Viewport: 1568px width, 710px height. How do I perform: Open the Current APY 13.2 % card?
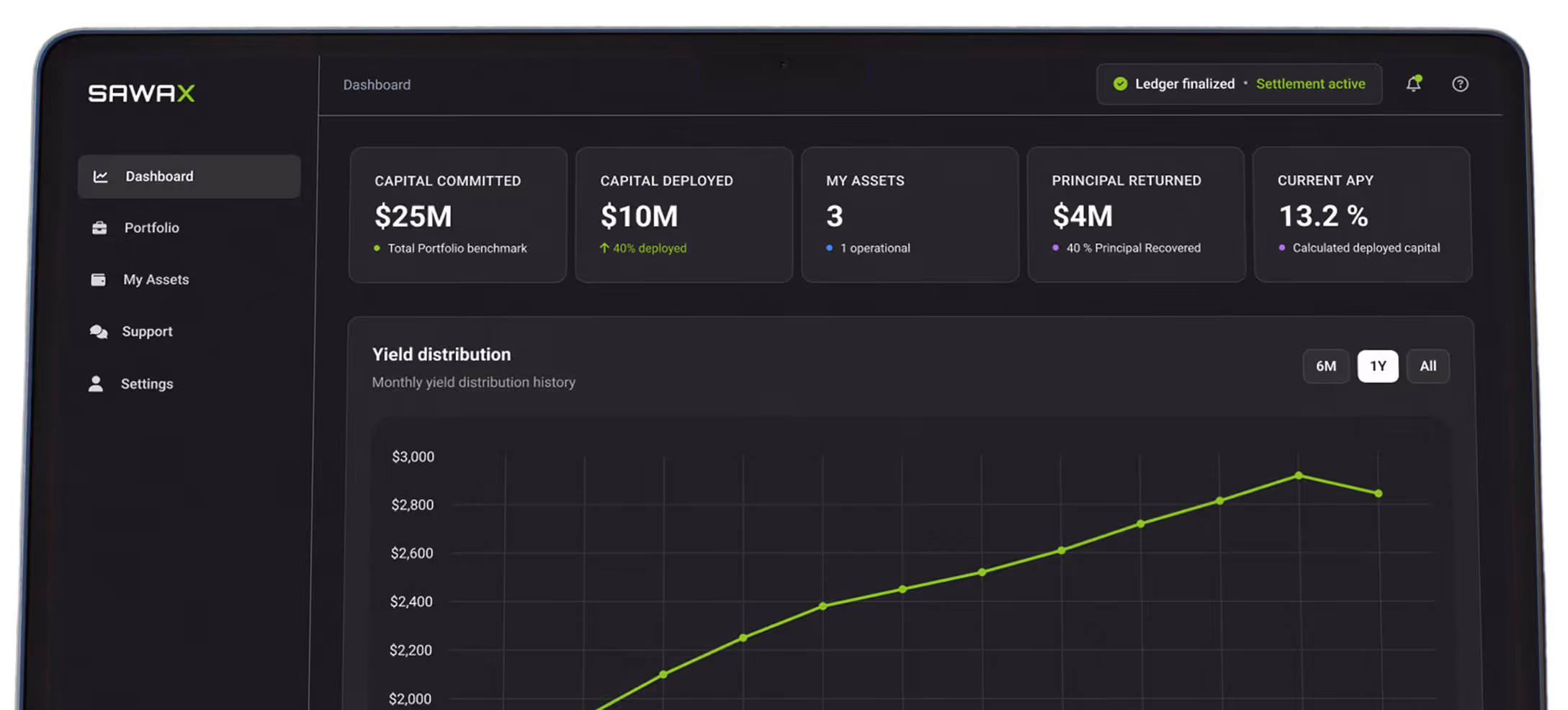pos(1362,215)
